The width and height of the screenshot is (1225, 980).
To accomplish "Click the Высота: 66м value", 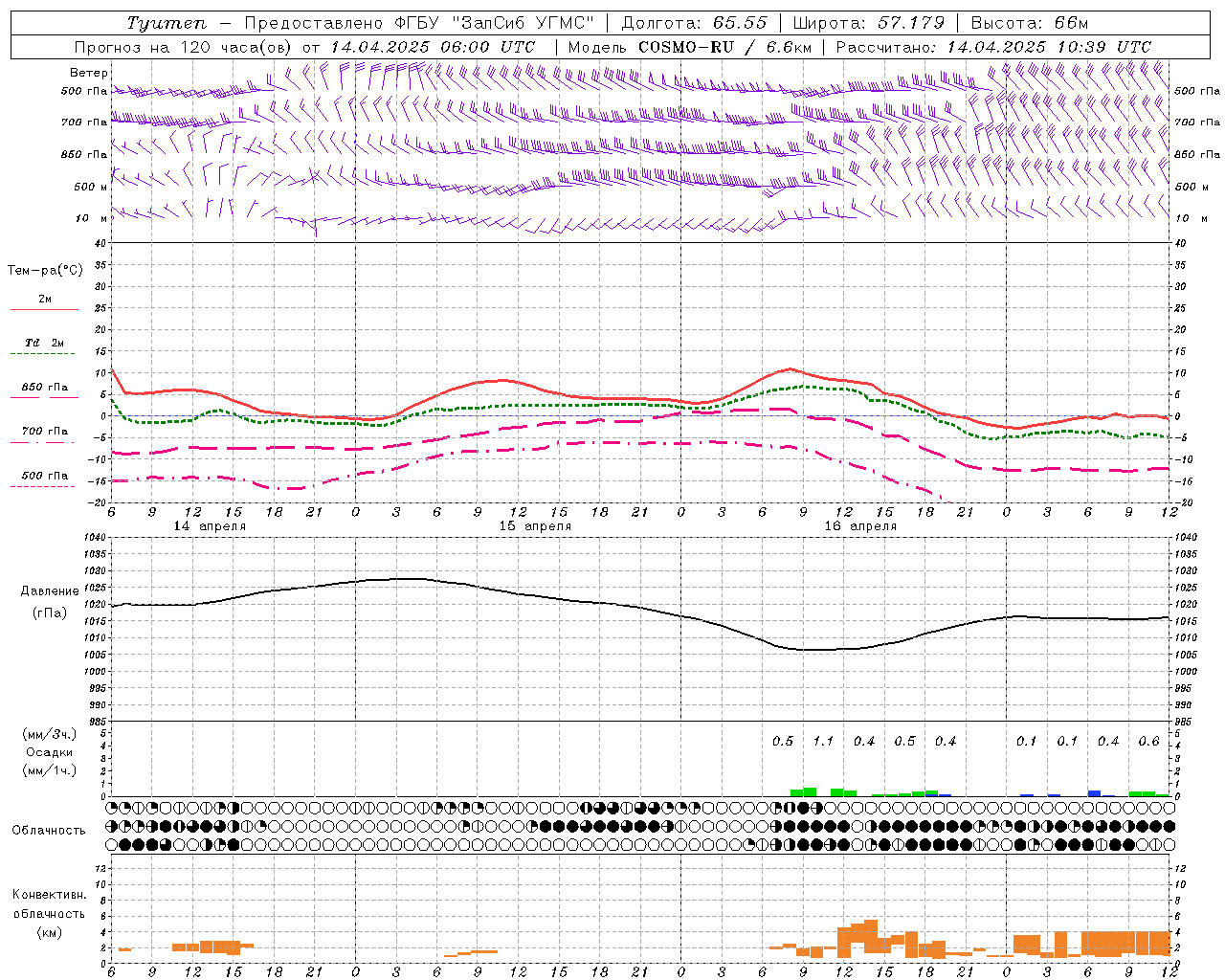I will tap(1030, 23).
